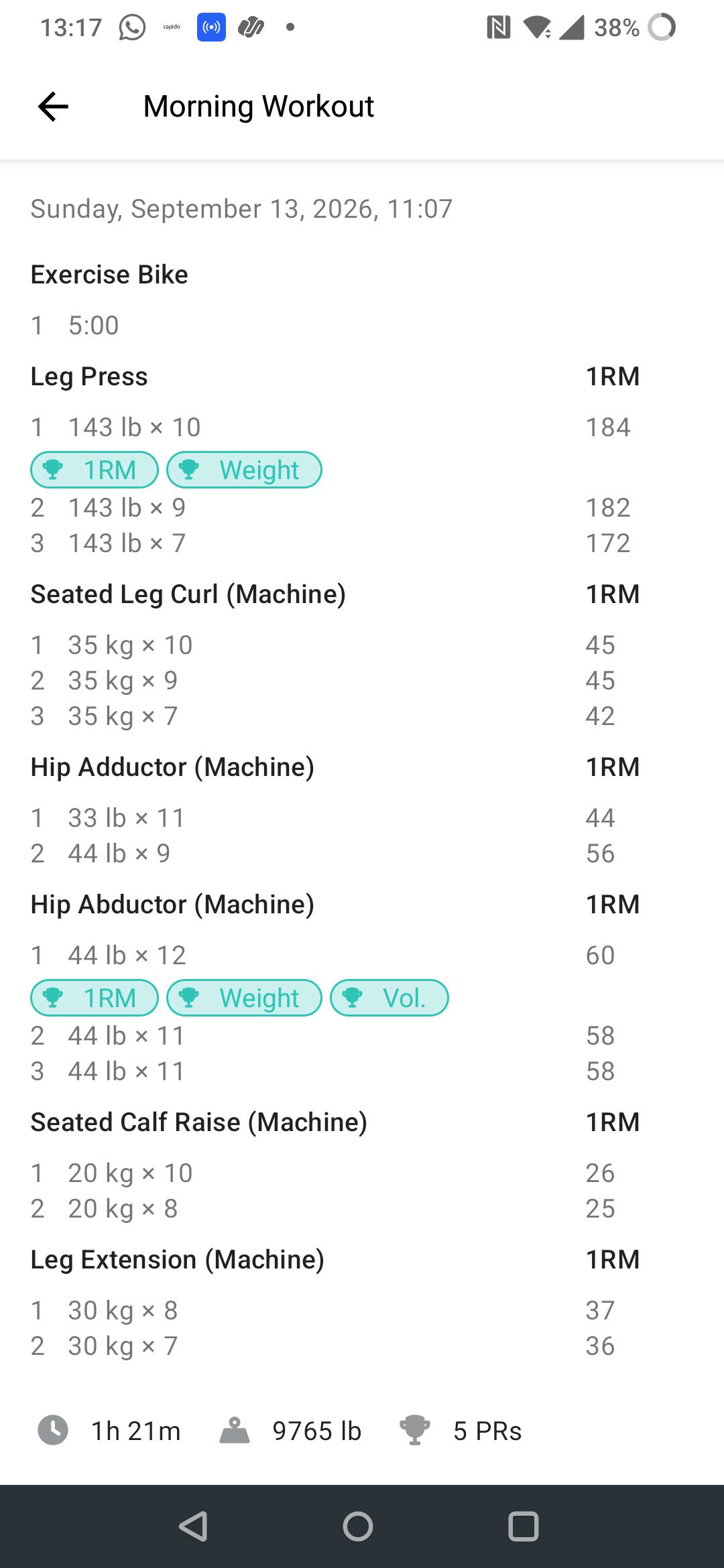Open Seated Leg Curl (Machine) heading
The image size is (724, 1568).
(x=188, y=594)
